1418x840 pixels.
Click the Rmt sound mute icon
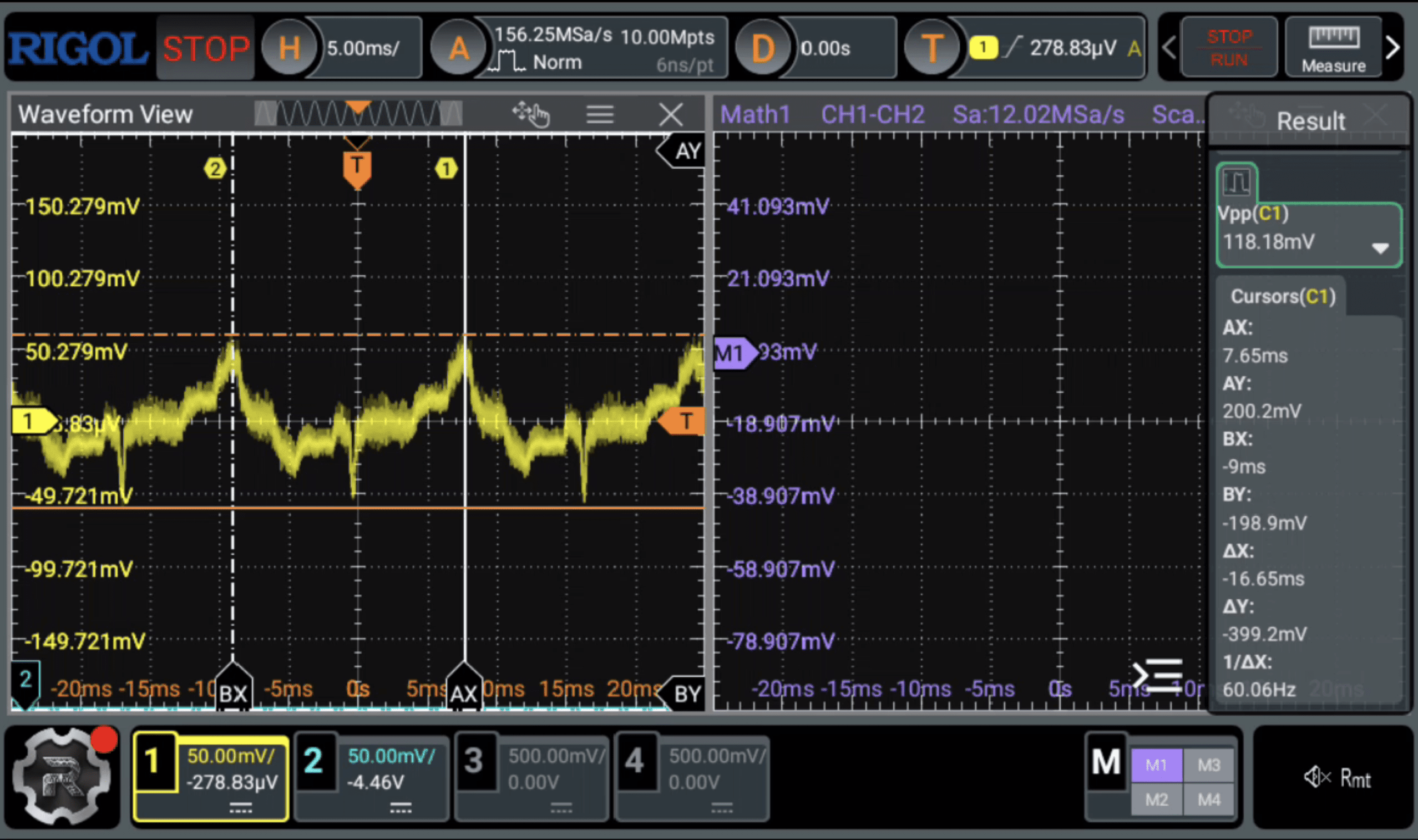pos(1318,777)
